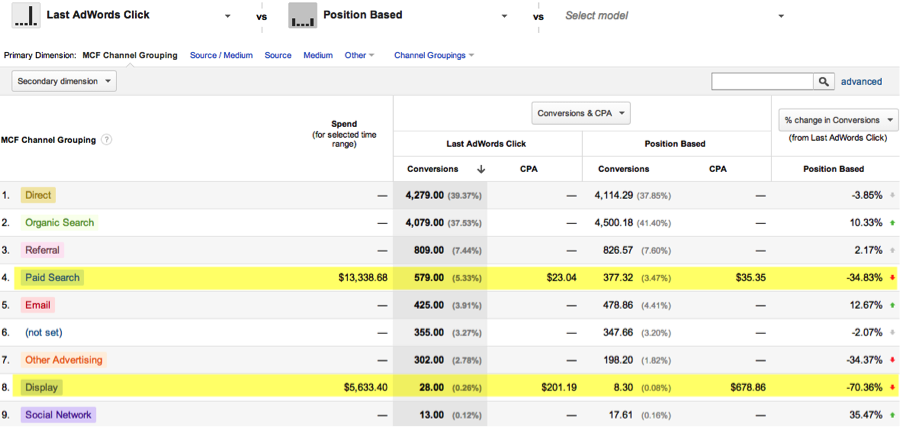900x427 pixels.
Task: Click the red down arrow for Paid Search
Action: click(x=892, y=278)
